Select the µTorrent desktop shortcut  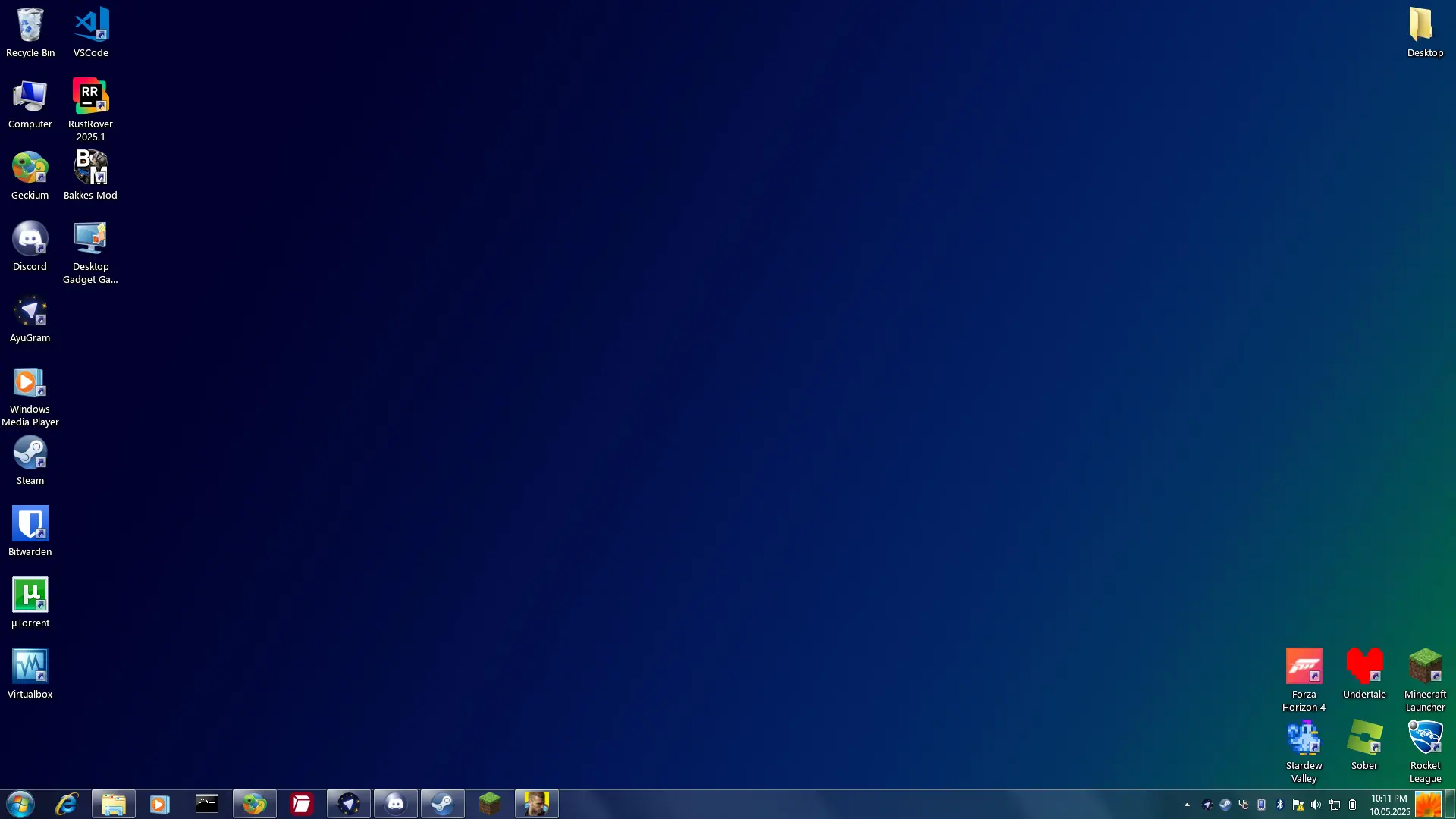pyautogui.click(x=30, y=603)
